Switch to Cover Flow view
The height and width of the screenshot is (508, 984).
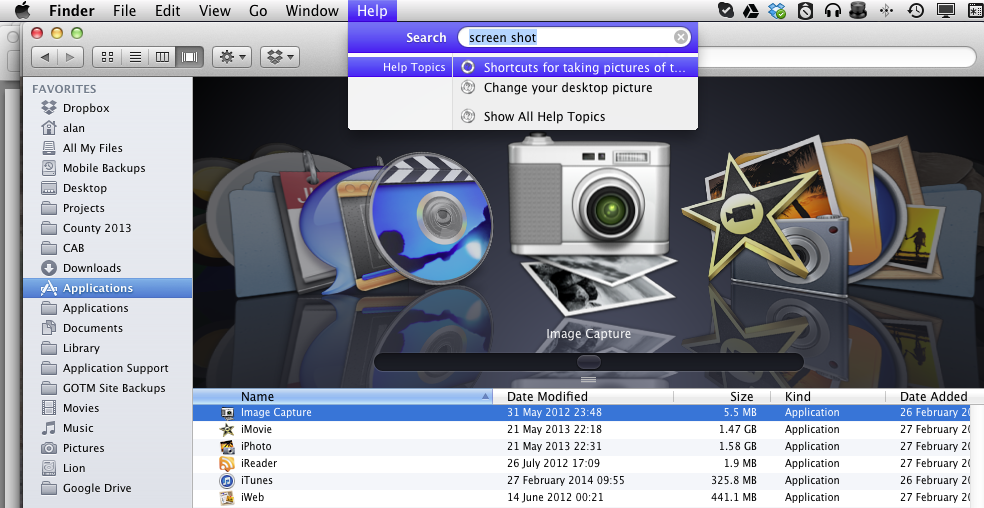[190, 57]
